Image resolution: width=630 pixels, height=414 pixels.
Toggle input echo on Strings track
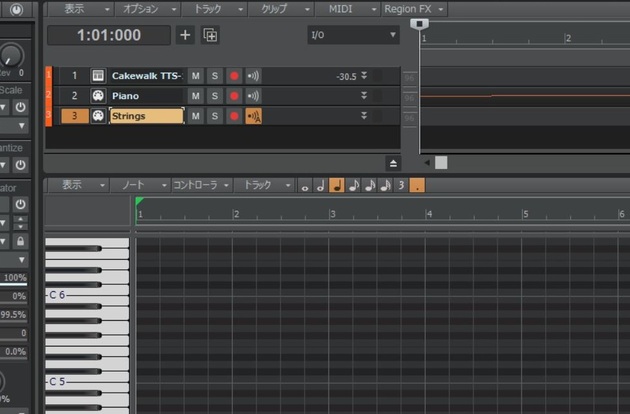point(253,116)
